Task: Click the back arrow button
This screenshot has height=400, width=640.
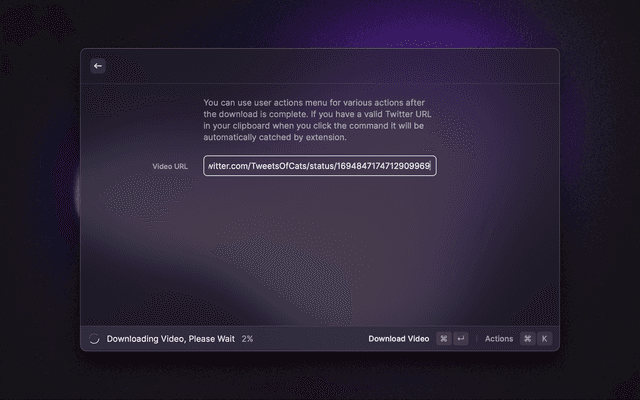Action: (98, 66)
